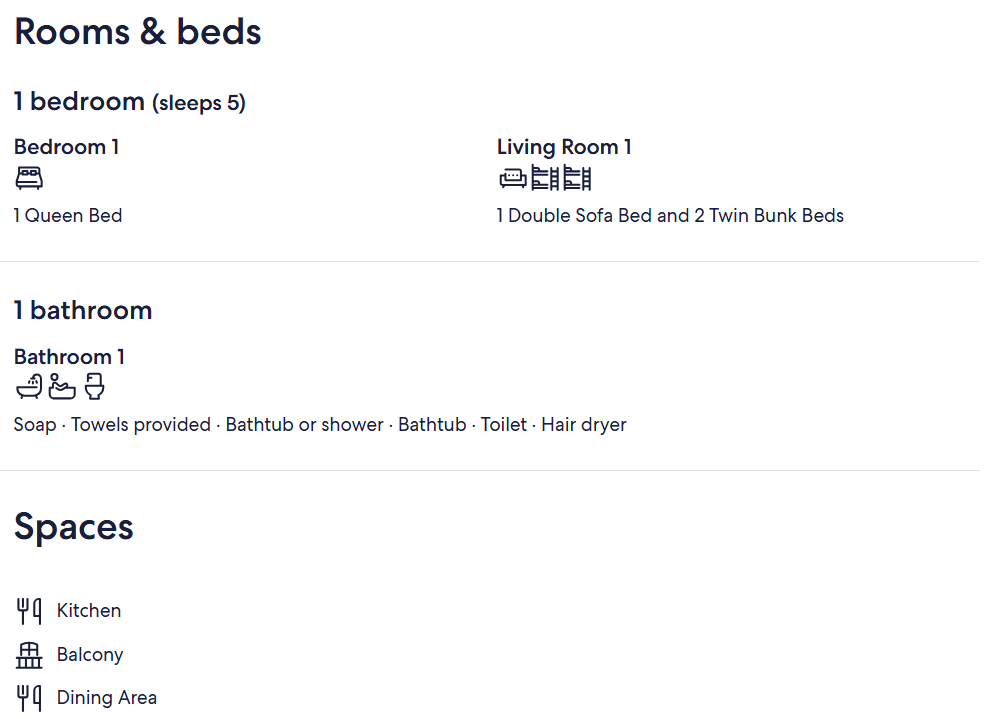Click the Dining Area utensils icon
Screen dimensions: 986x719
29,698
